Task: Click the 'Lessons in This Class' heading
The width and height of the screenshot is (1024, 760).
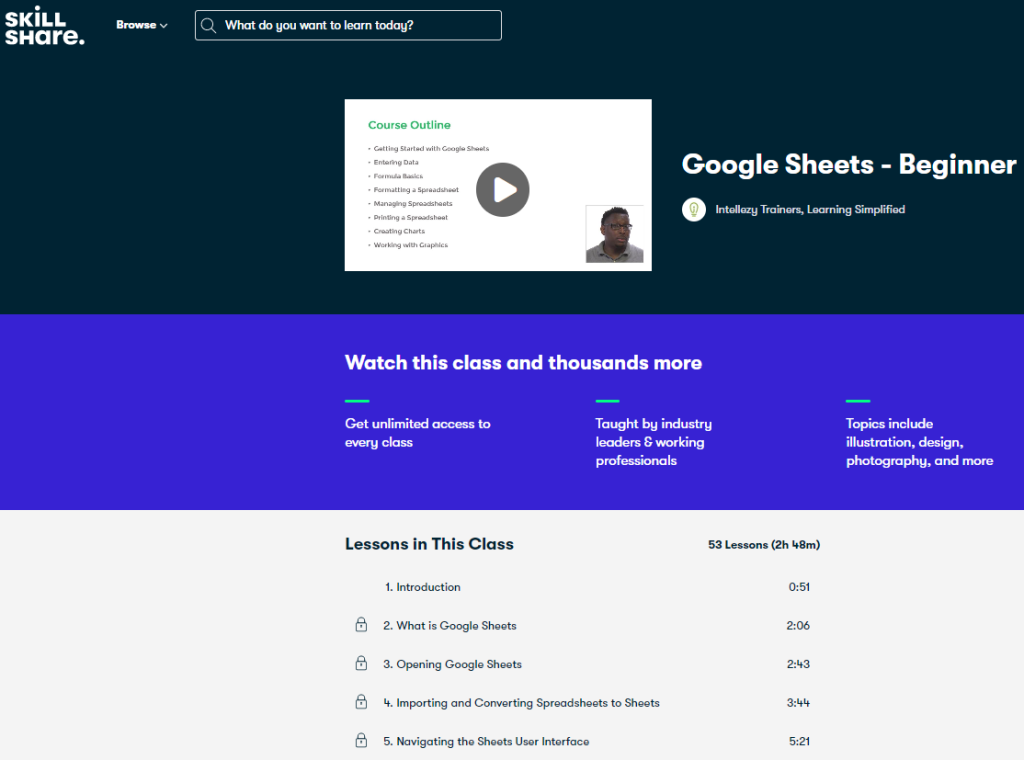Action: pyautogui.click(x=429, y=544)
